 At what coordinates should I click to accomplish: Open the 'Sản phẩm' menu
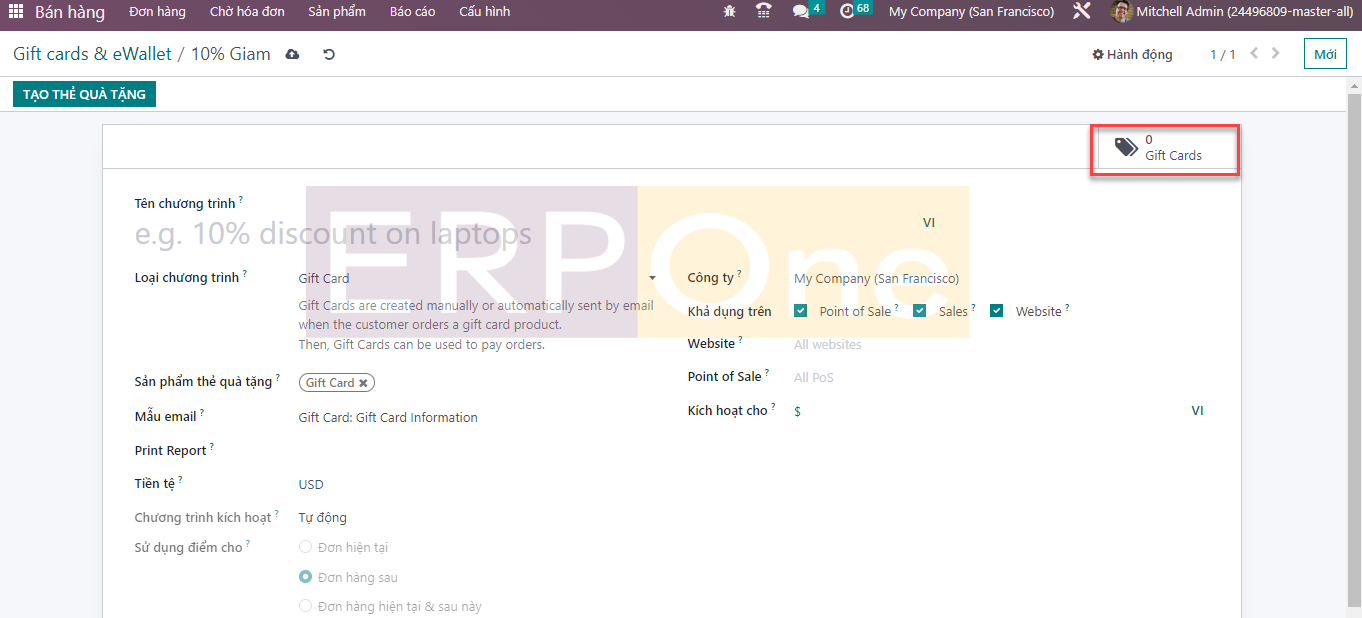click(336, 12)
